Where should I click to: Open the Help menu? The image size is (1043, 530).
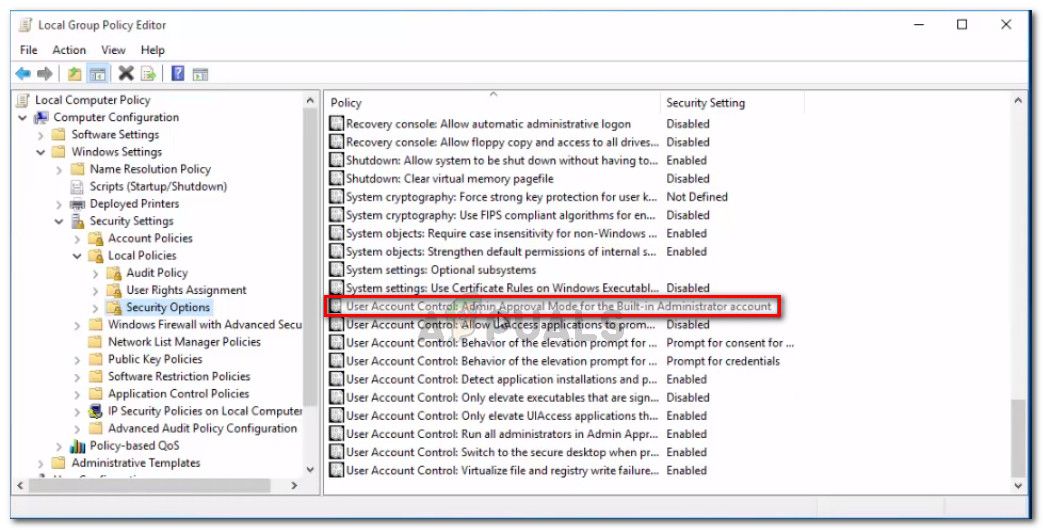pyautogui.click(x=152, y=50)
